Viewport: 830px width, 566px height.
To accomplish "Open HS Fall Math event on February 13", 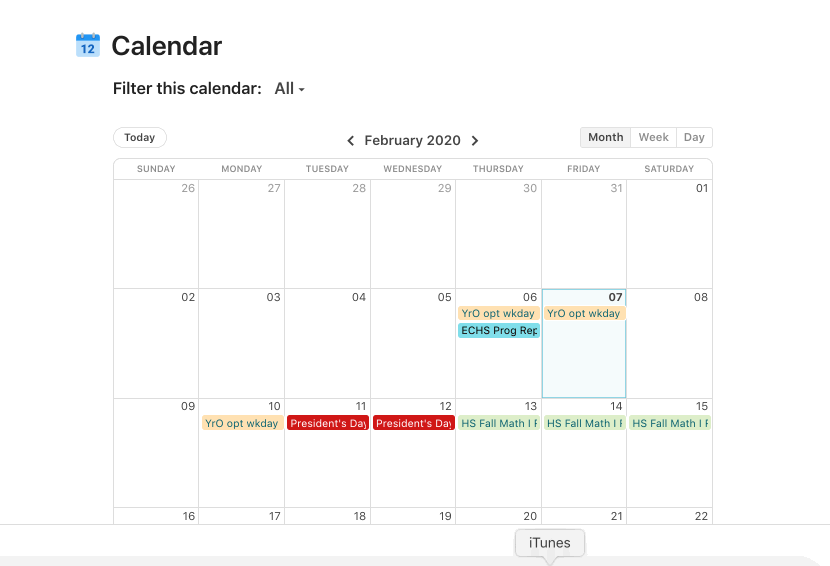I will tap(499, 423).
